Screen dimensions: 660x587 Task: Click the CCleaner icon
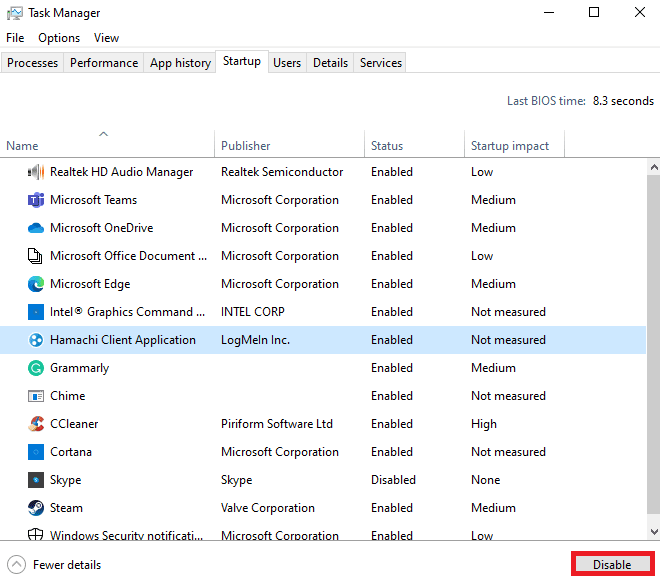(36, 424)
